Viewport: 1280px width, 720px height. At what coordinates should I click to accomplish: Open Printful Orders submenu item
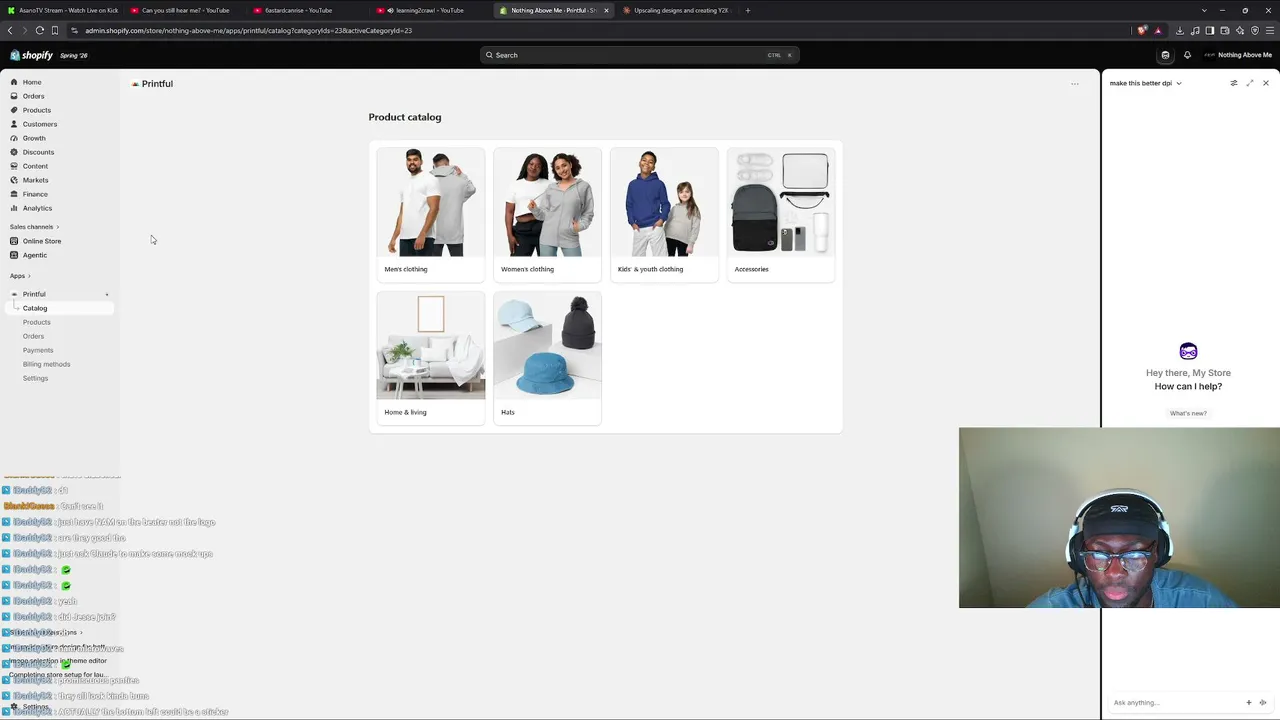(x=33, y=336)
